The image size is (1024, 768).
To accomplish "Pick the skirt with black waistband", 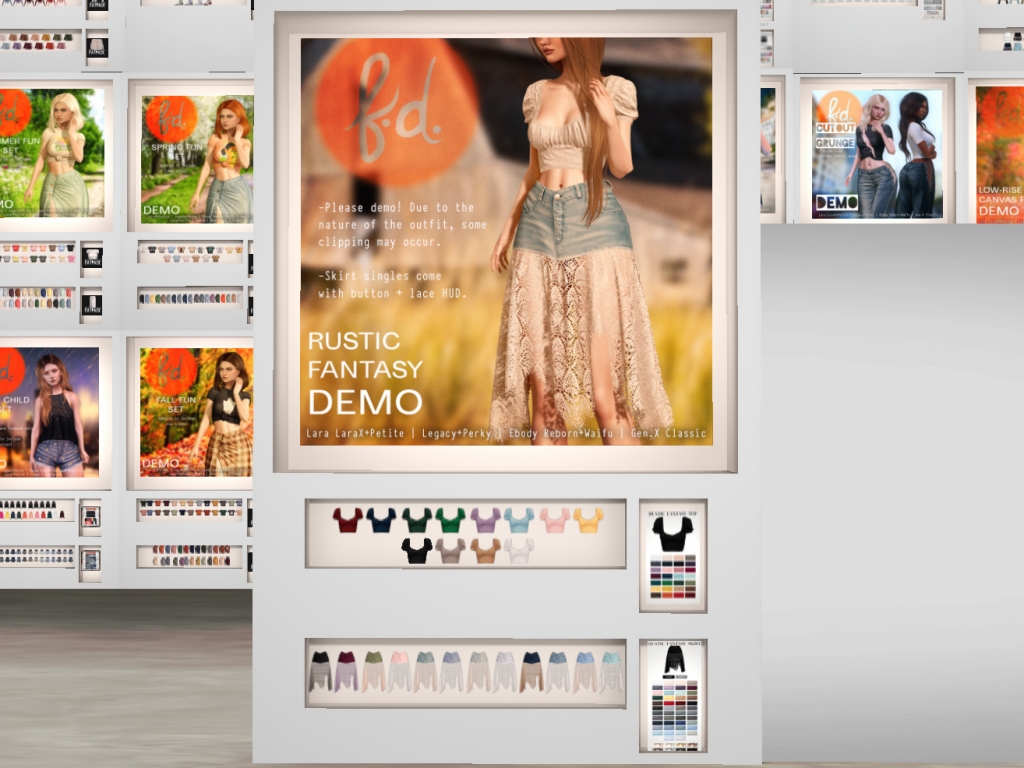I will point(320,671).
